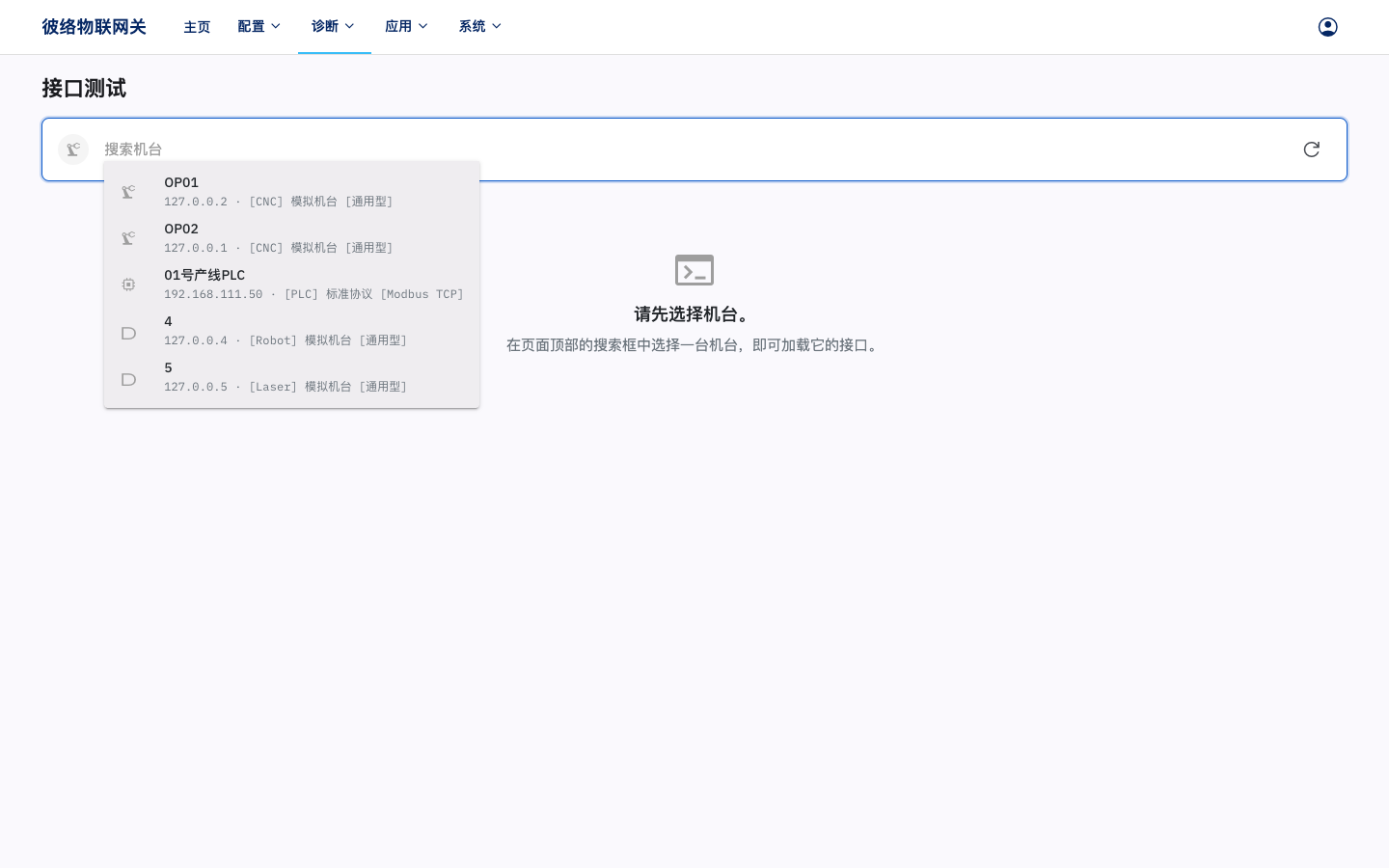Click the terminal icon above 请先选择机台
This screenshot has width=1389, height=868.
pos(694,270)
